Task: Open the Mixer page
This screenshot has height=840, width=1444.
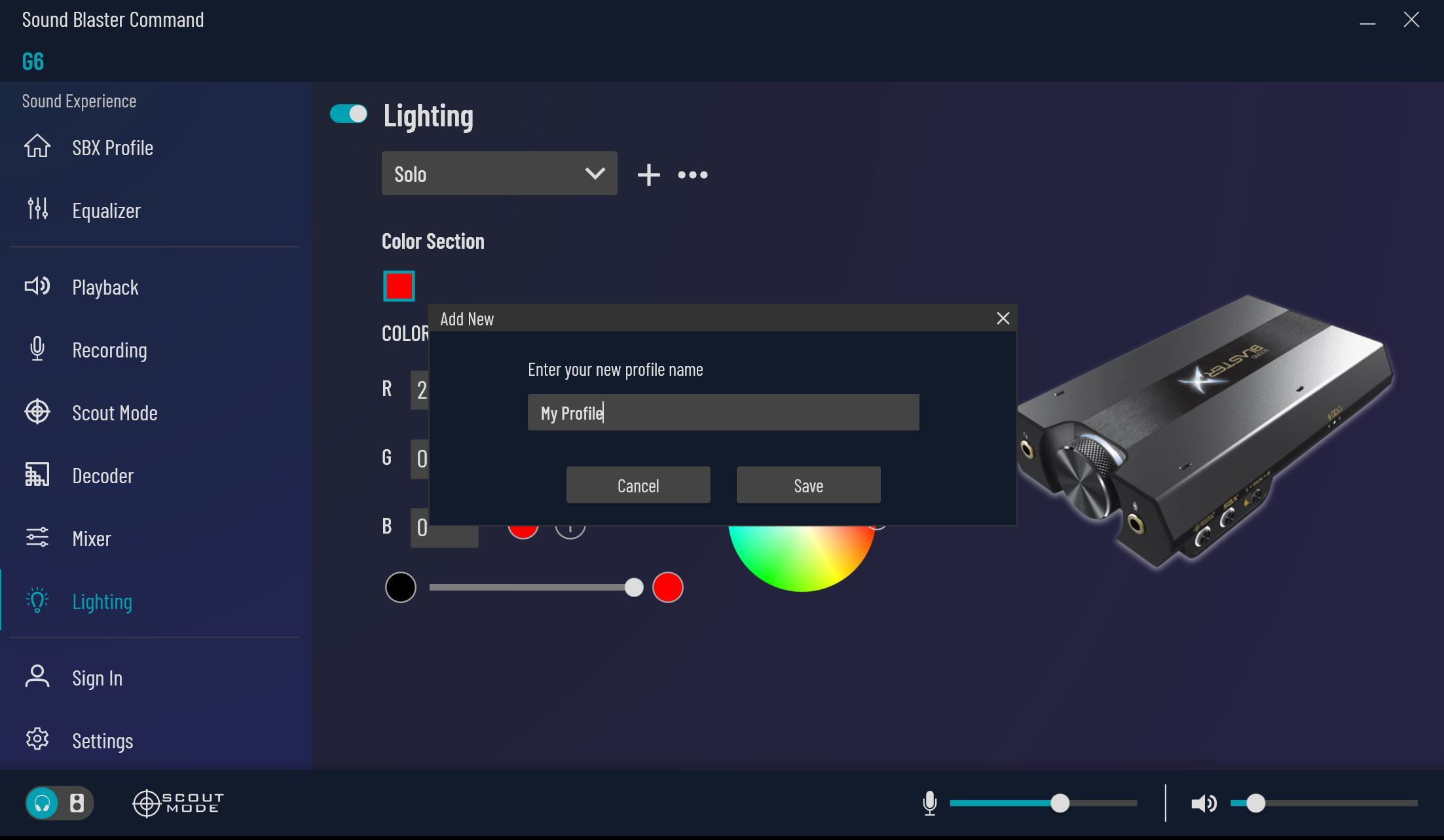Action: coord(92,539)
